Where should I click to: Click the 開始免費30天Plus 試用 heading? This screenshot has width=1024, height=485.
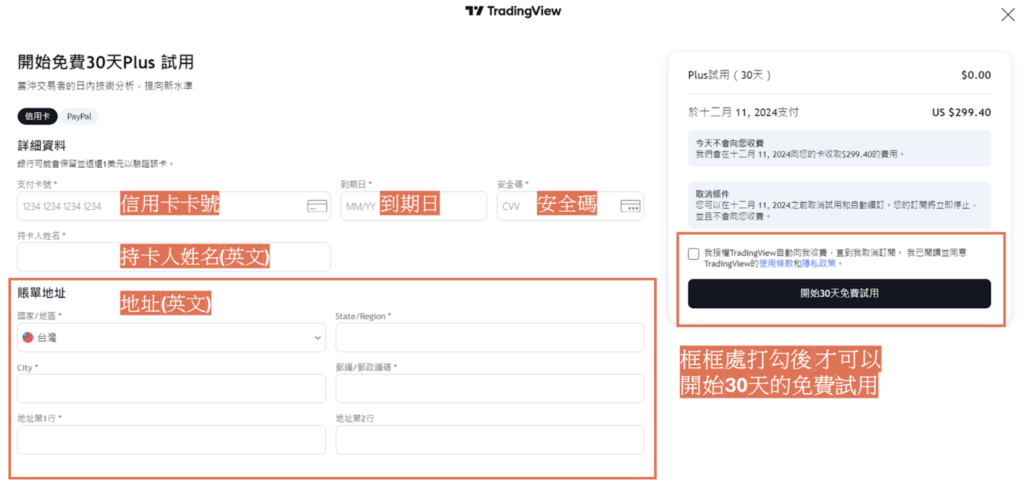click(x=106, y=63)
